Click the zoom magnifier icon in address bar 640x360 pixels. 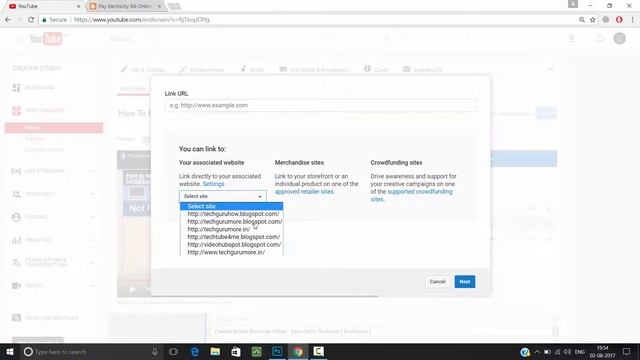(582, 20)
